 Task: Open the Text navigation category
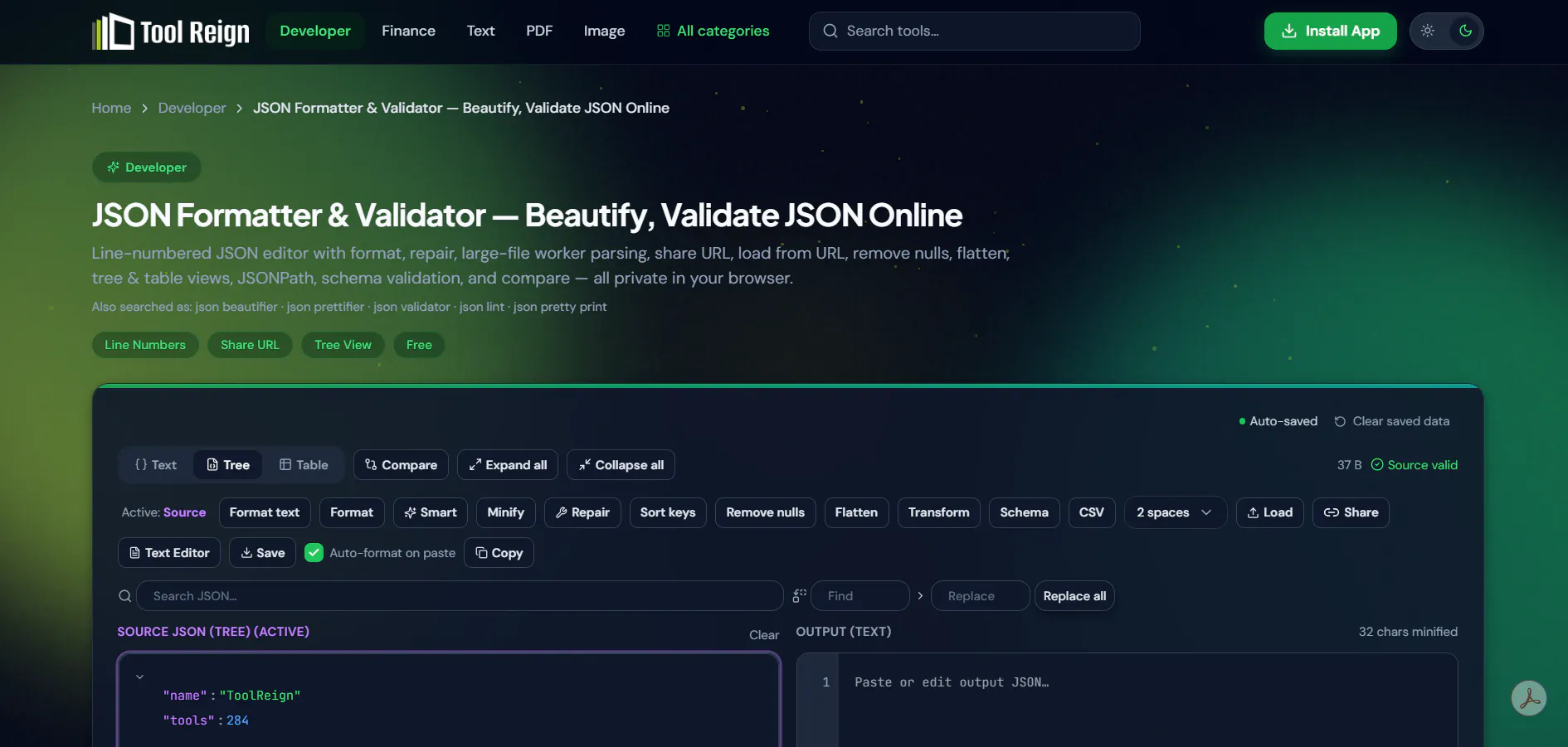(480, 31)
